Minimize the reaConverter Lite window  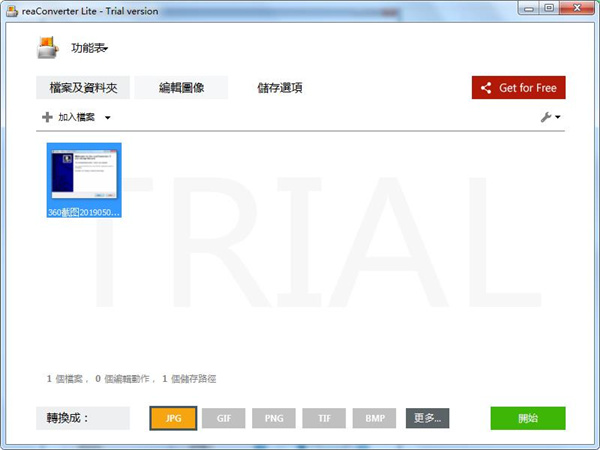pyautogui.click(x=529, y=8)
